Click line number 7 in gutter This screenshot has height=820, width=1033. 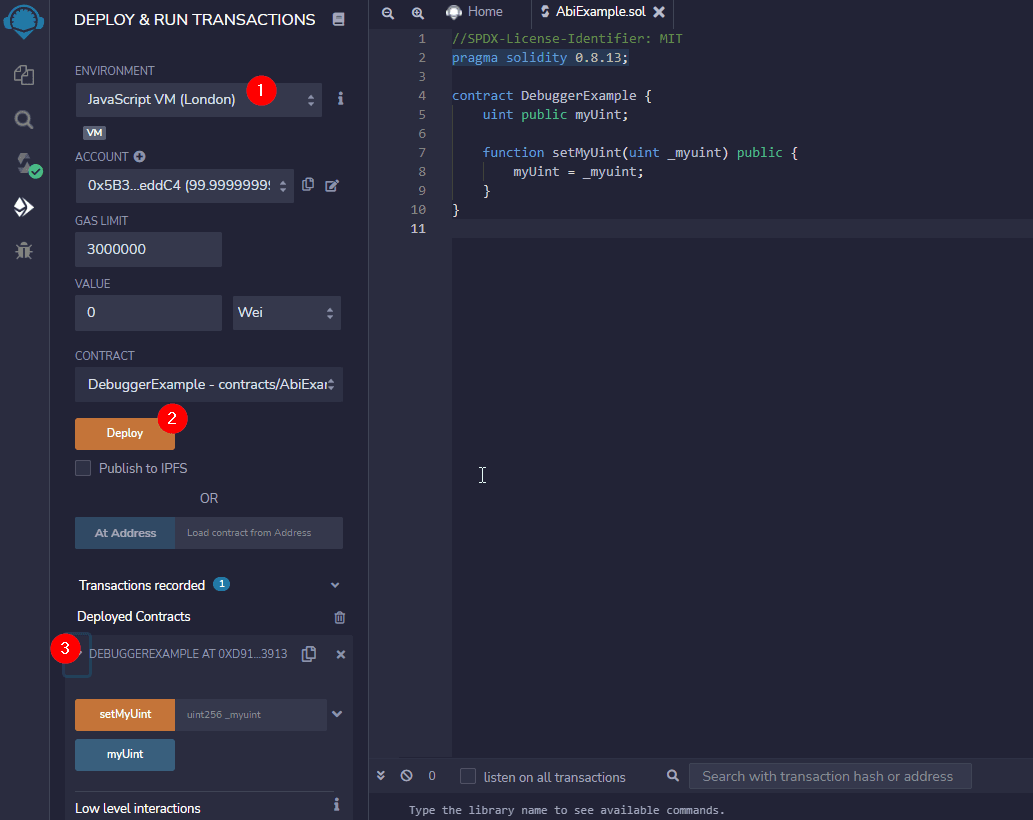click(x=422, y=153)
